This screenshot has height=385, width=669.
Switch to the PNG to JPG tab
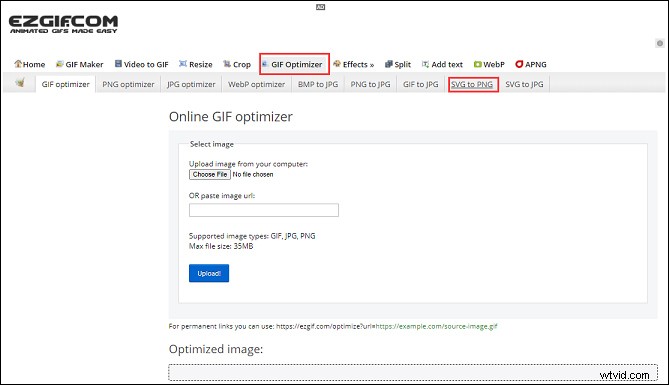(x=370, y=85)
